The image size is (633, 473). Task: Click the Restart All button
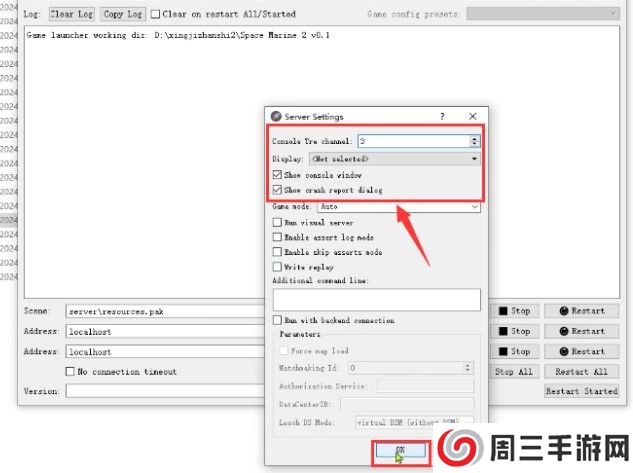(580, 371)
